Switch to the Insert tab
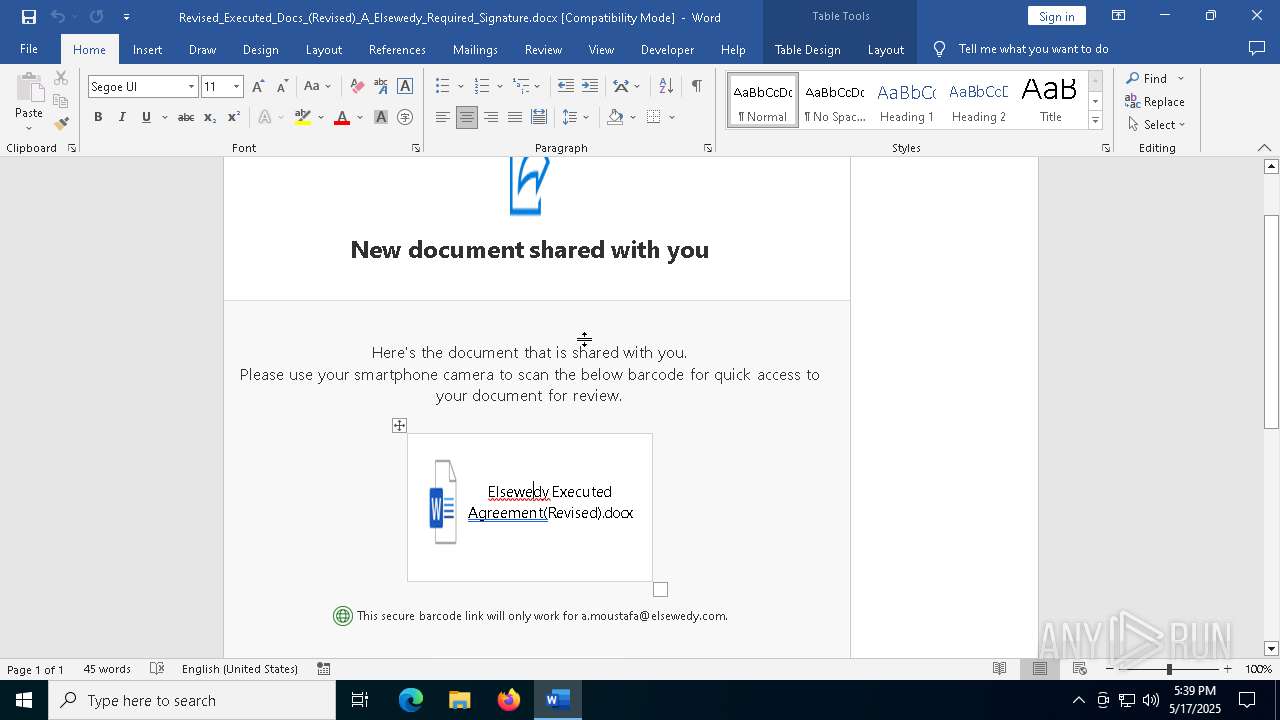Image resolution: width=1280 pixels, height=720 pixels. [x=147, y=49]
